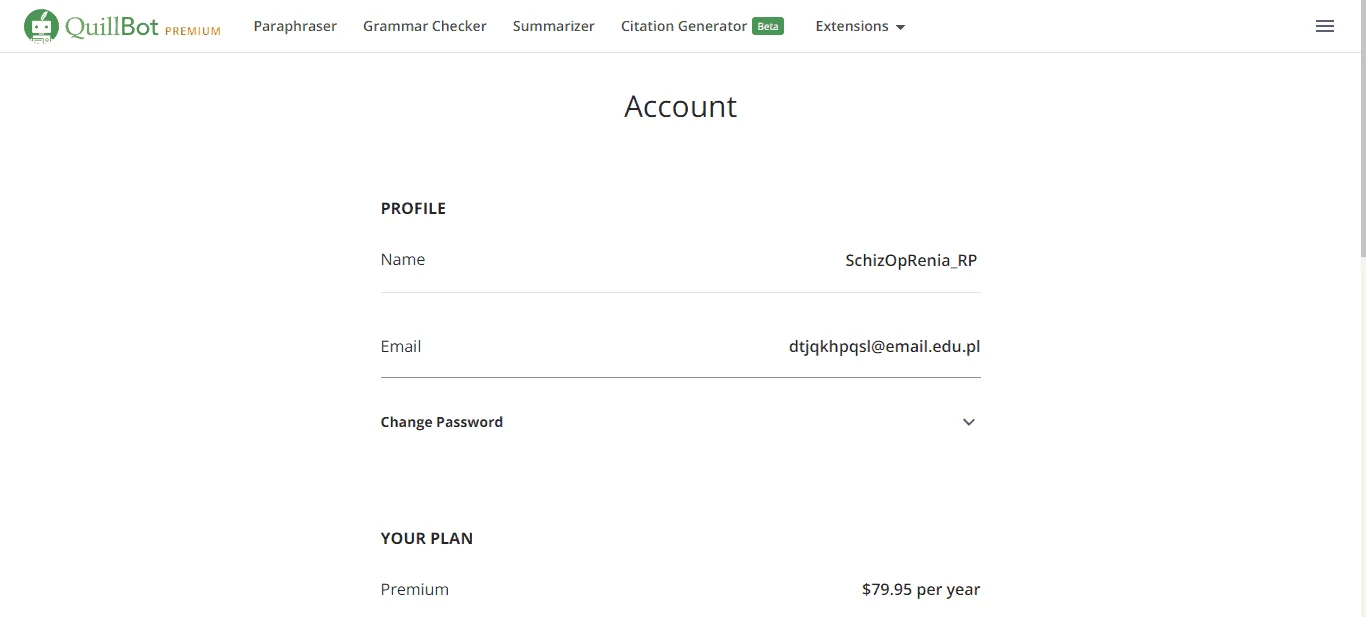
Task: Click the Name label in Profile
Action: pos(403,259)
